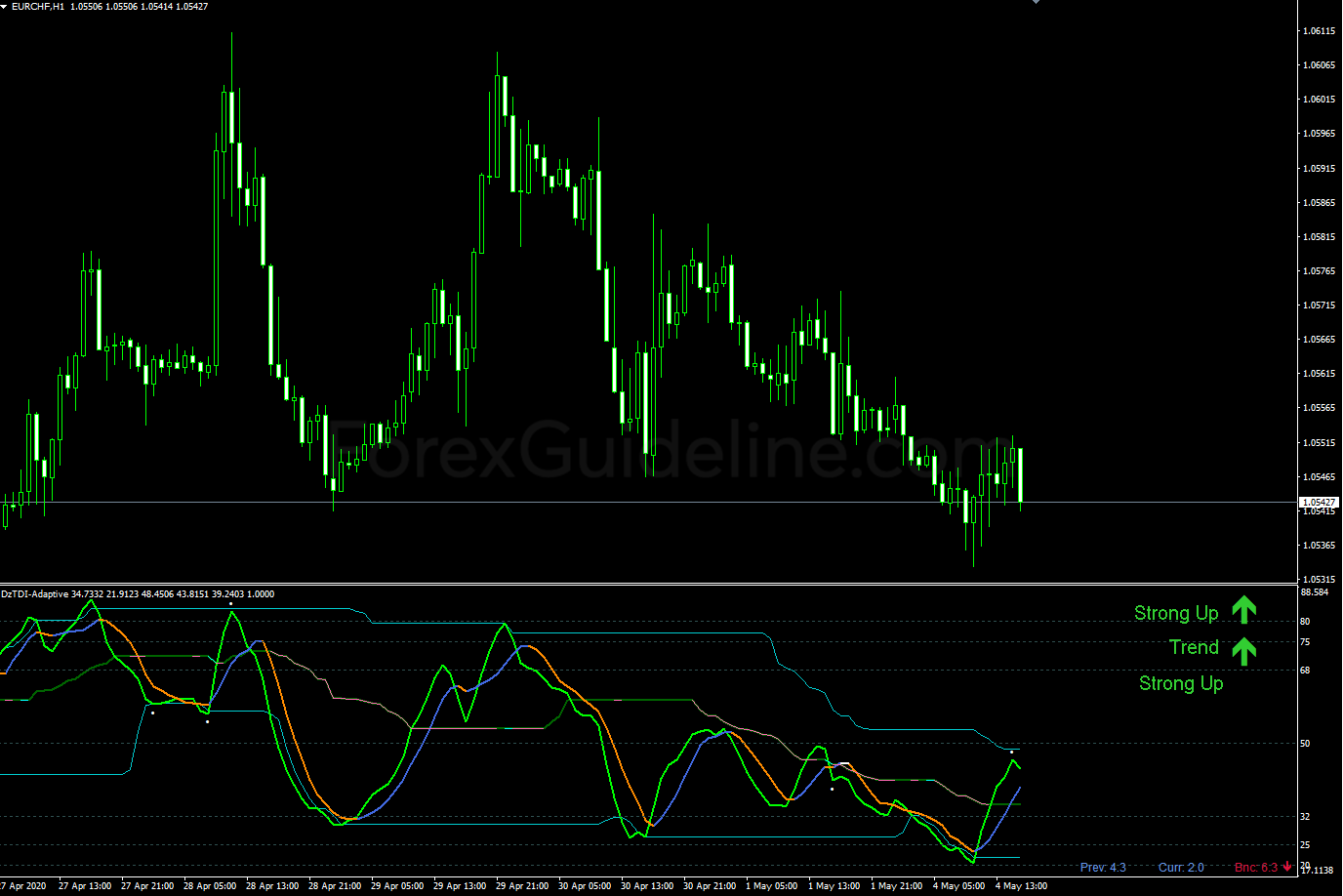Image resolution: width=1343 pixels, height=896 pixels.
Task: Click the 1.05965 price scale label
Action: point(1320,134)
